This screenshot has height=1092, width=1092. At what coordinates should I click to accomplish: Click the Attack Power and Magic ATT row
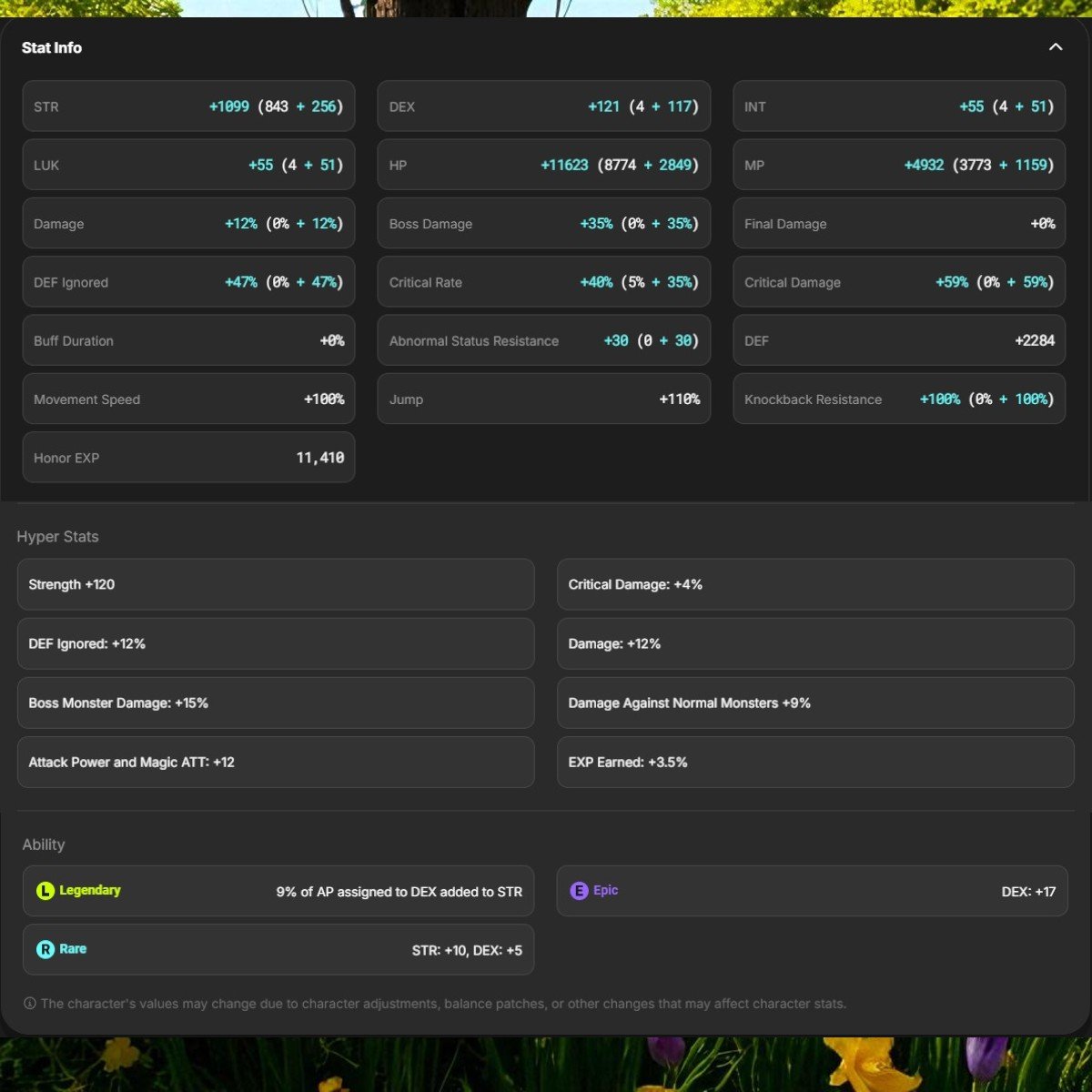[x=275, y=762]
